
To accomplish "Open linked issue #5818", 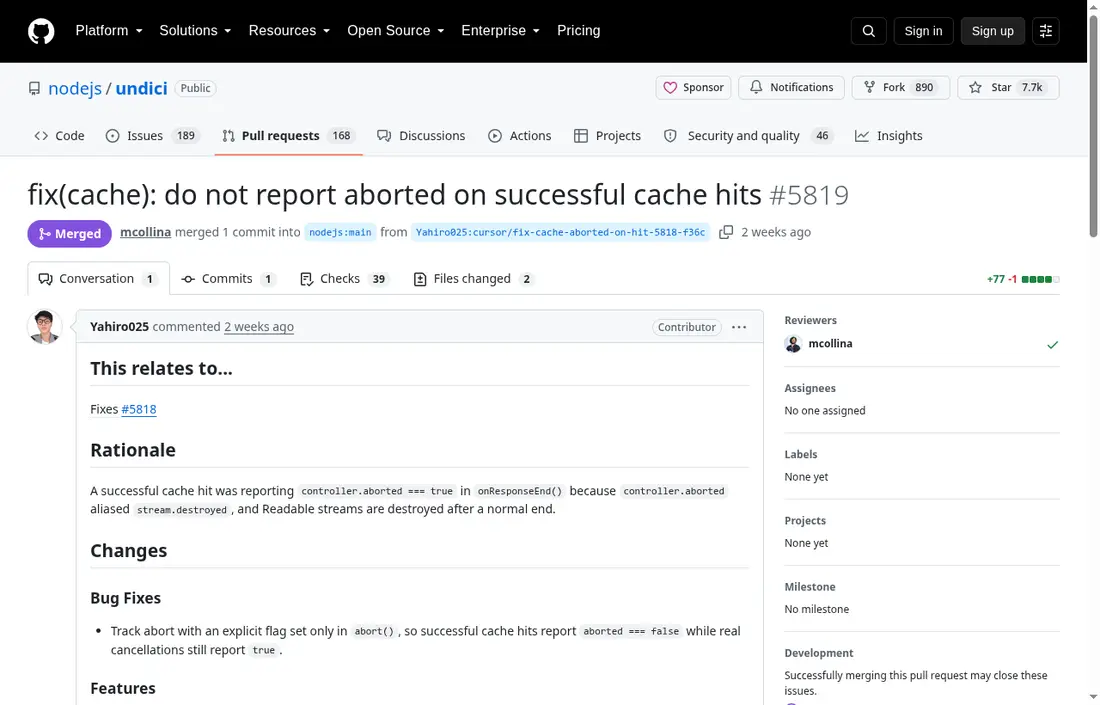I will [x=139, y=410].
